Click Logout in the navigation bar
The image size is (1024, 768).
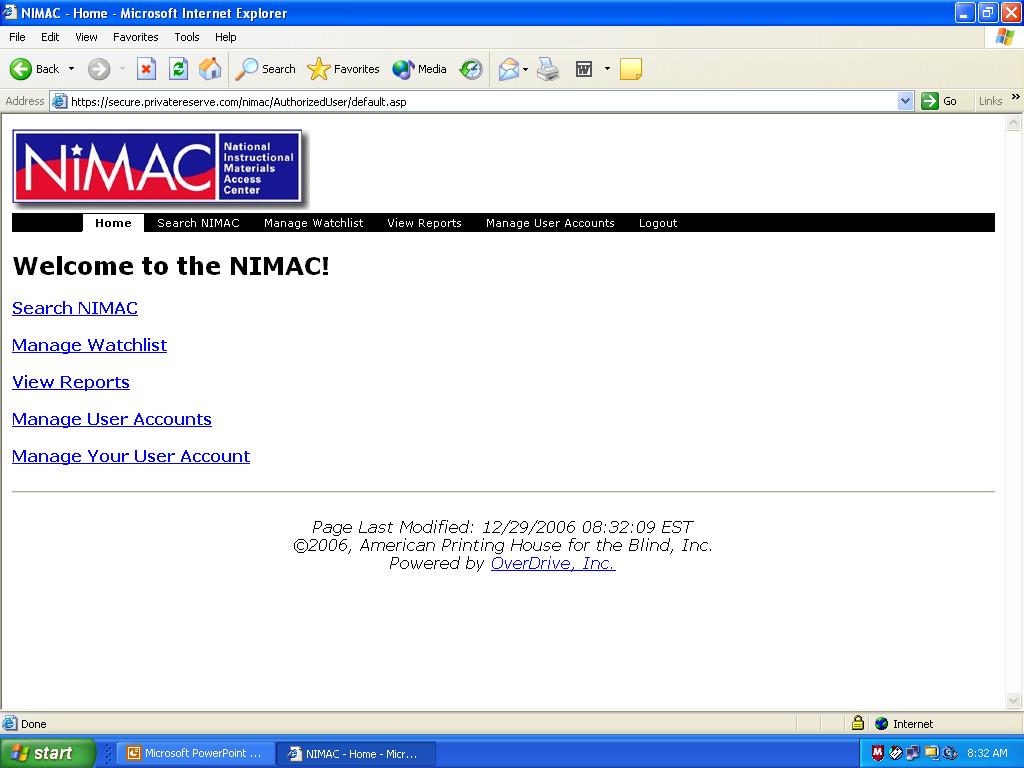pos(658,223)
